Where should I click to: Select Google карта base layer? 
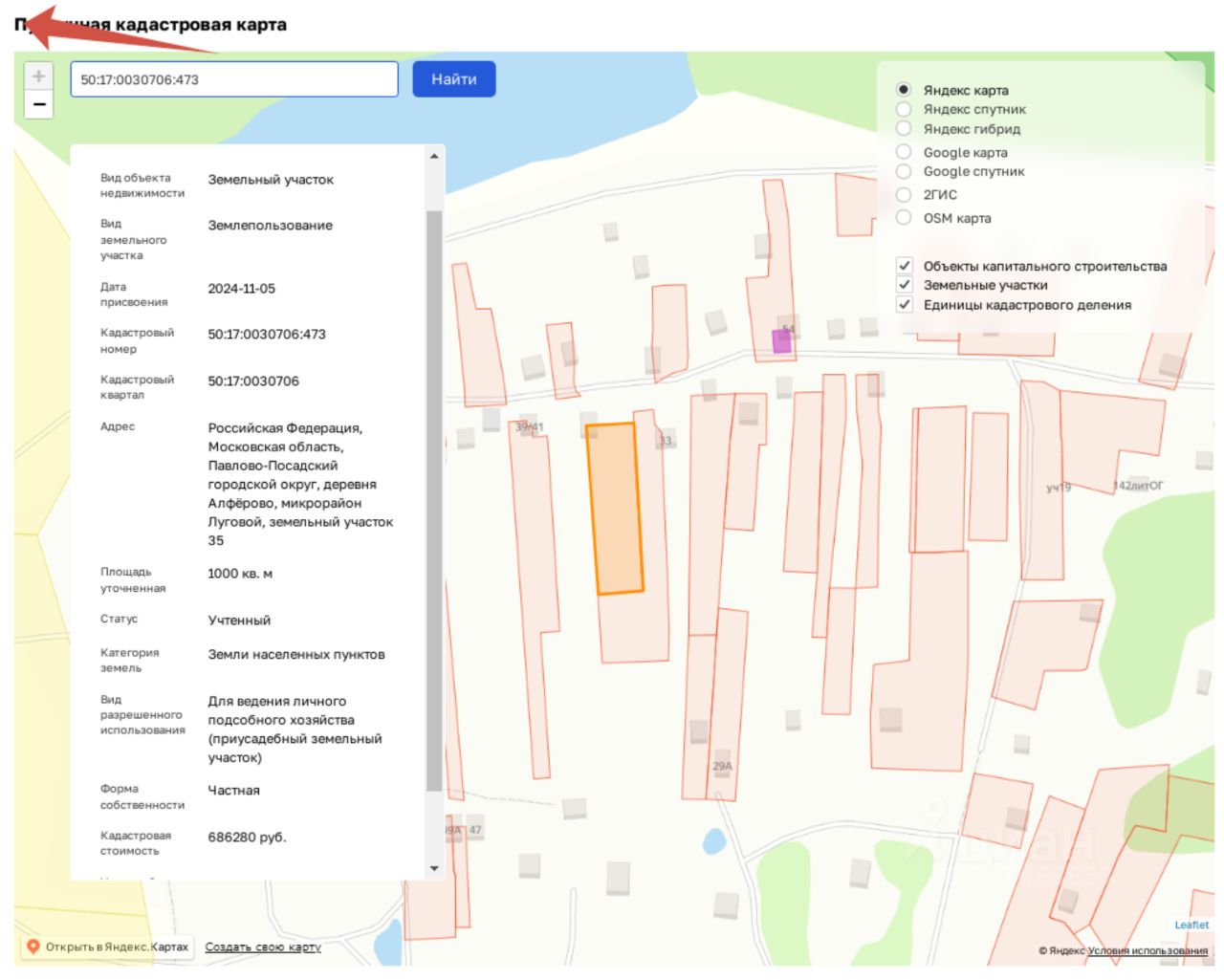coord(904,152)
